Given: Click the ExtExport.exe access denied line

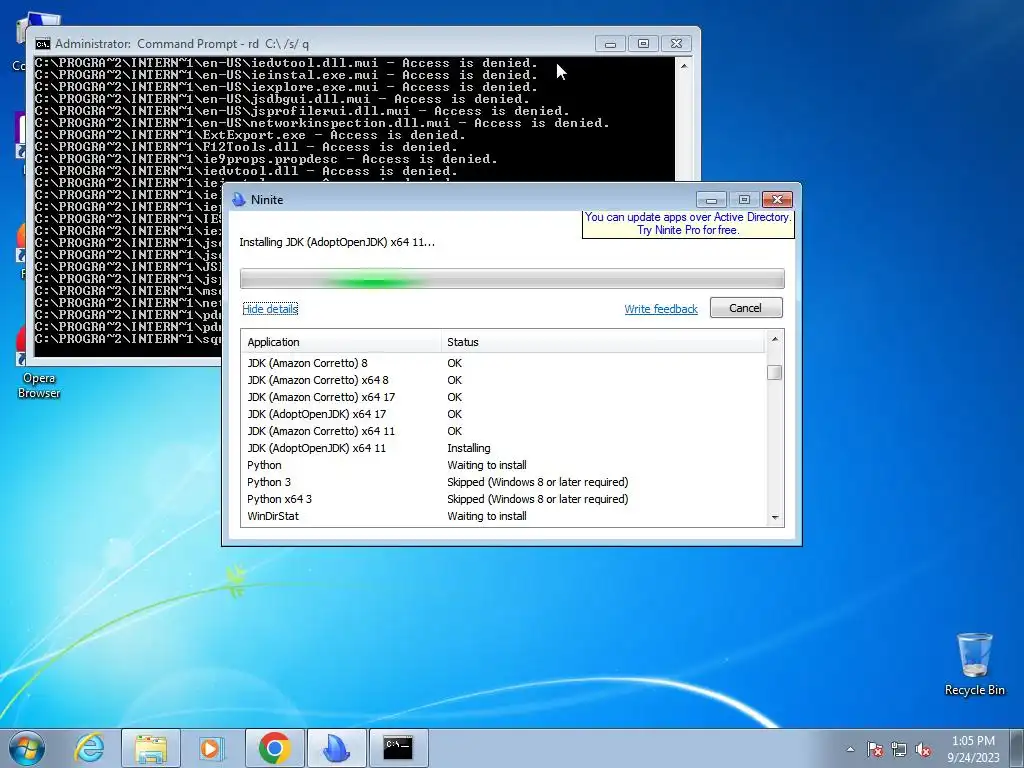Looking at the screenshot, I should 250,135.
